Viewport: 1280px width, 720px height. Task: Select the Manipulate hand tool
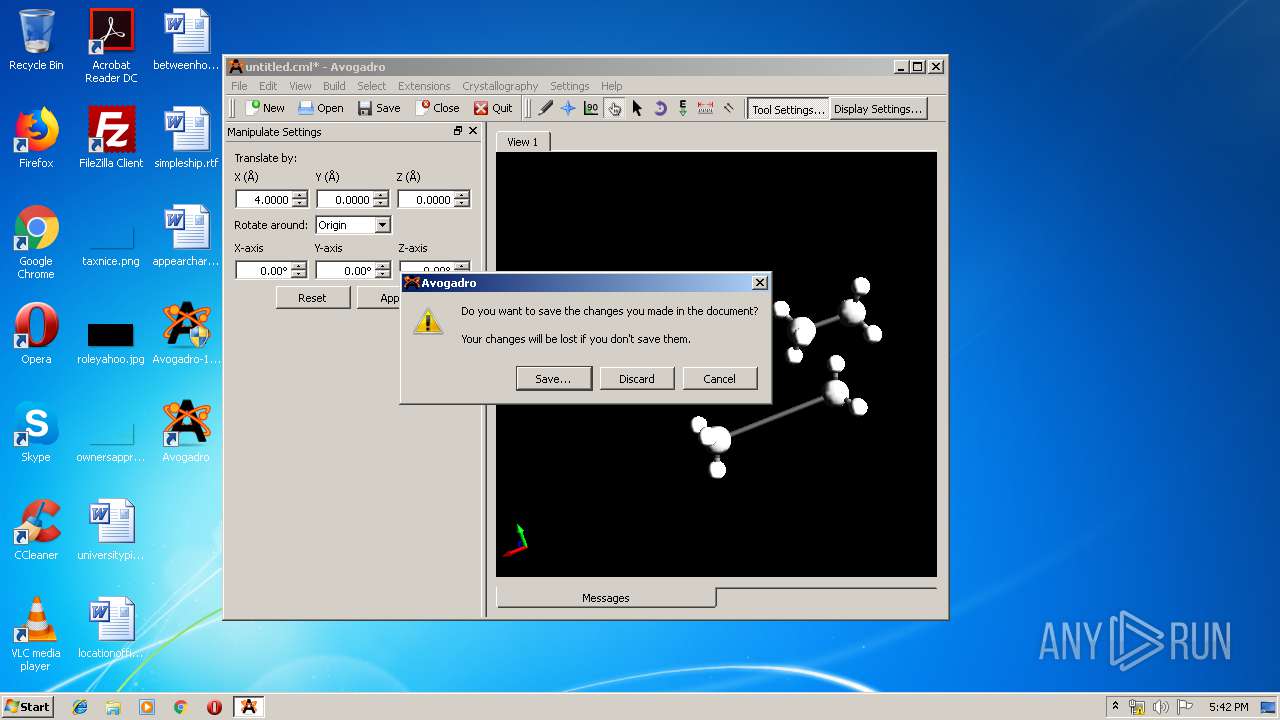pyautogui.click(x=614, y=108)
